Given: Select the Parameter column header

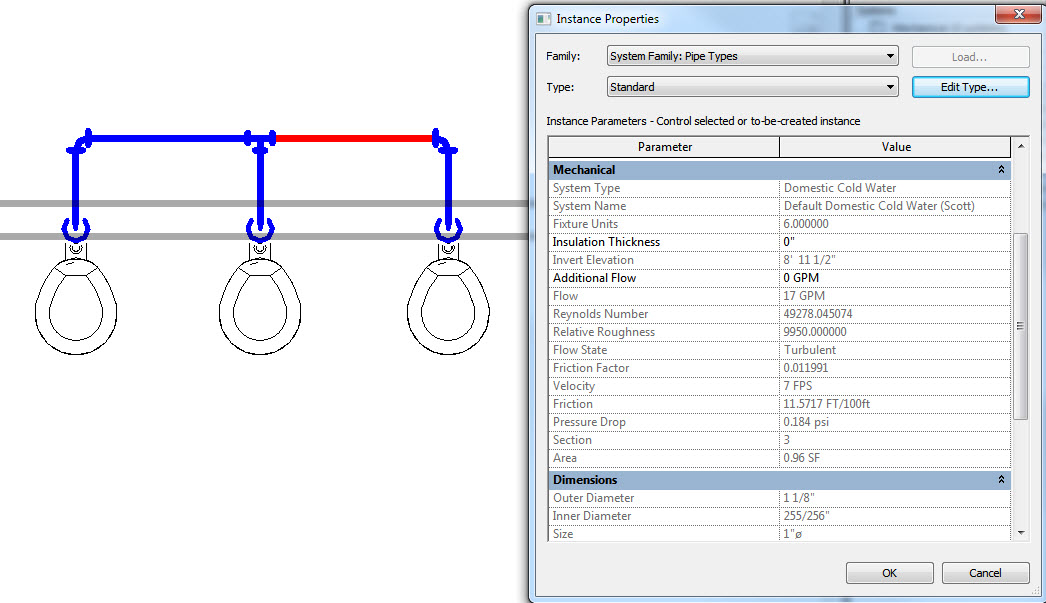Looking at the screenshot, I should tap(664, 147).
